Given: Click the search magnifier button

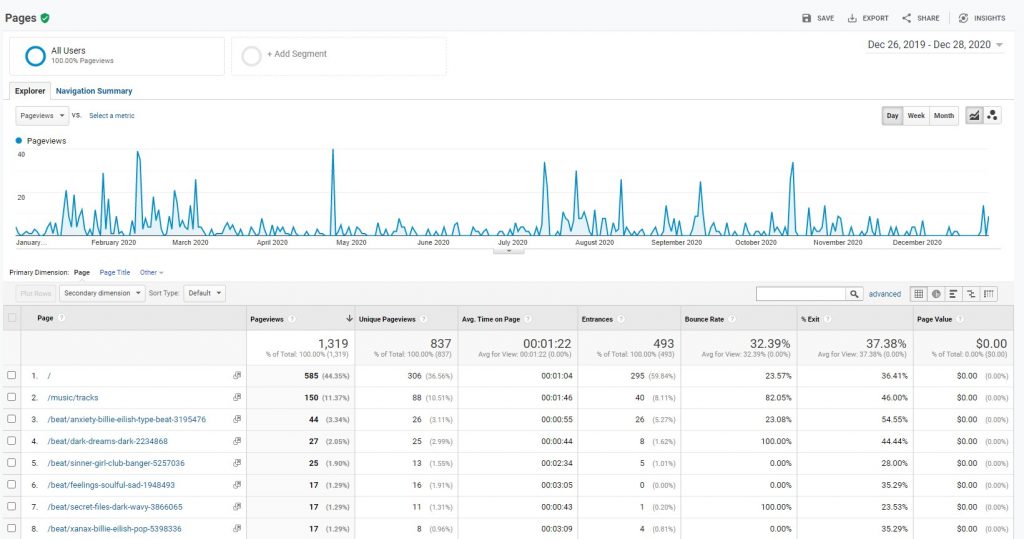Looking at the screenshot, I should point(854,294).
